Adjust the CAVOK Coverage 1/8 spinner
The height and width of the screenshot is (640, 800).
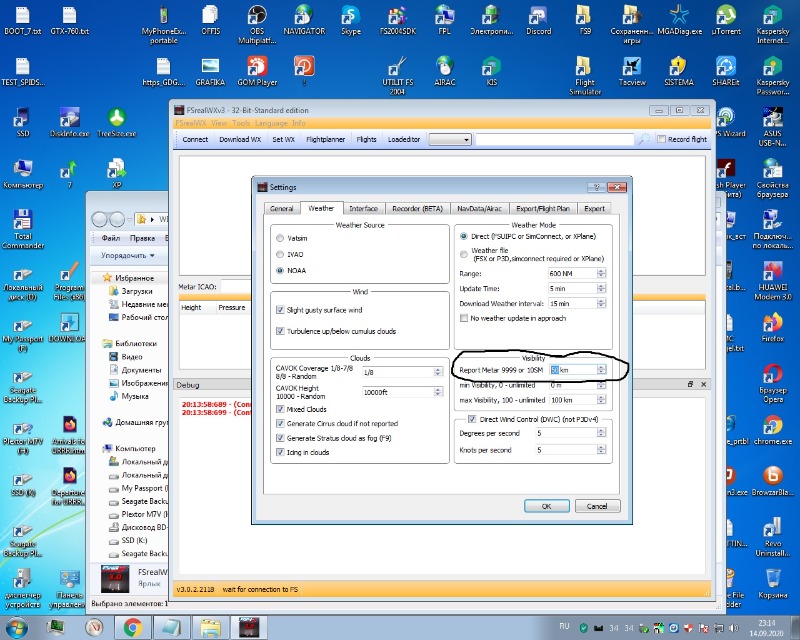tap(437, 372)
